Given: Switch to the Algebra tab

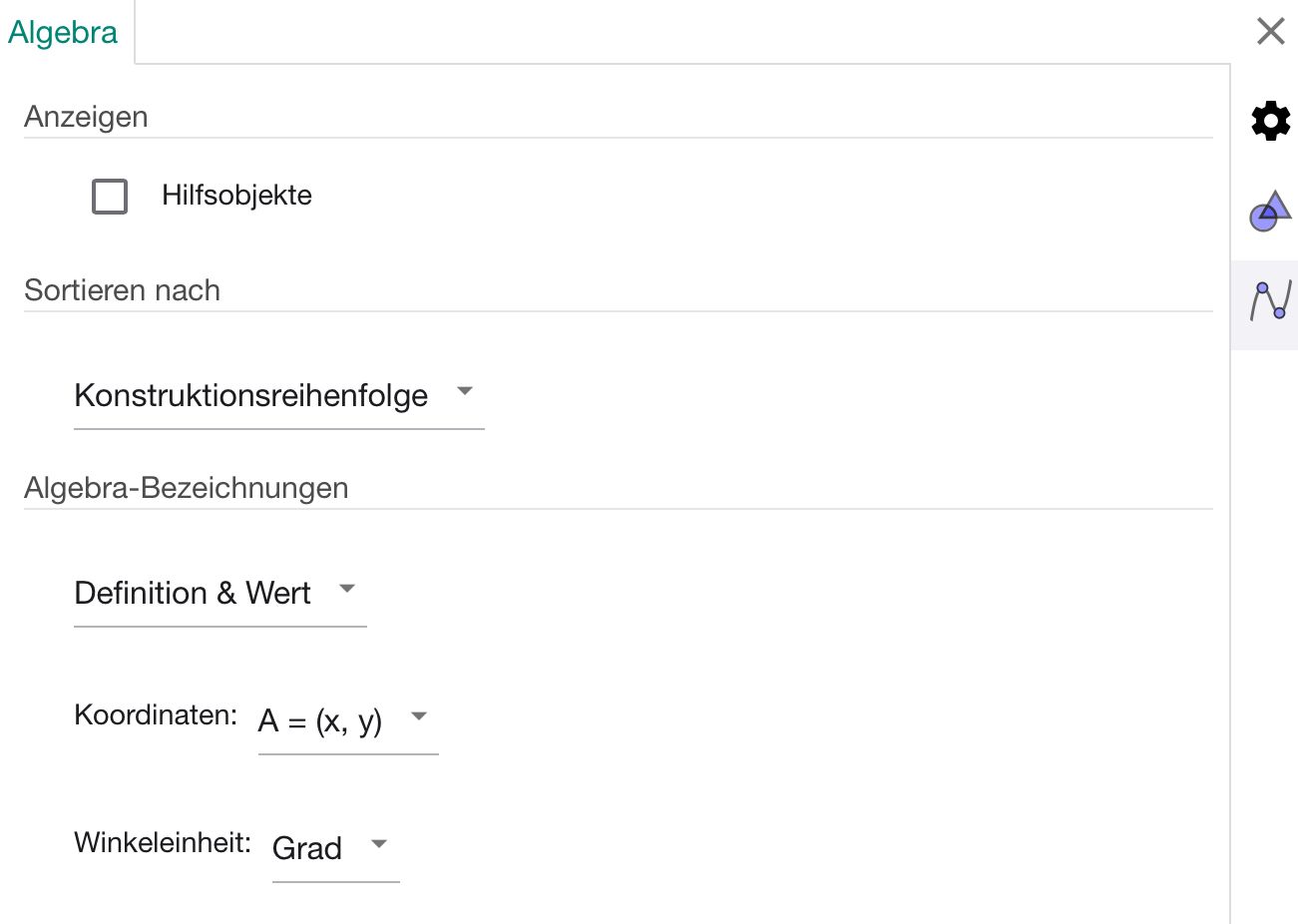Looking at the screenshot, I should 63,32.
